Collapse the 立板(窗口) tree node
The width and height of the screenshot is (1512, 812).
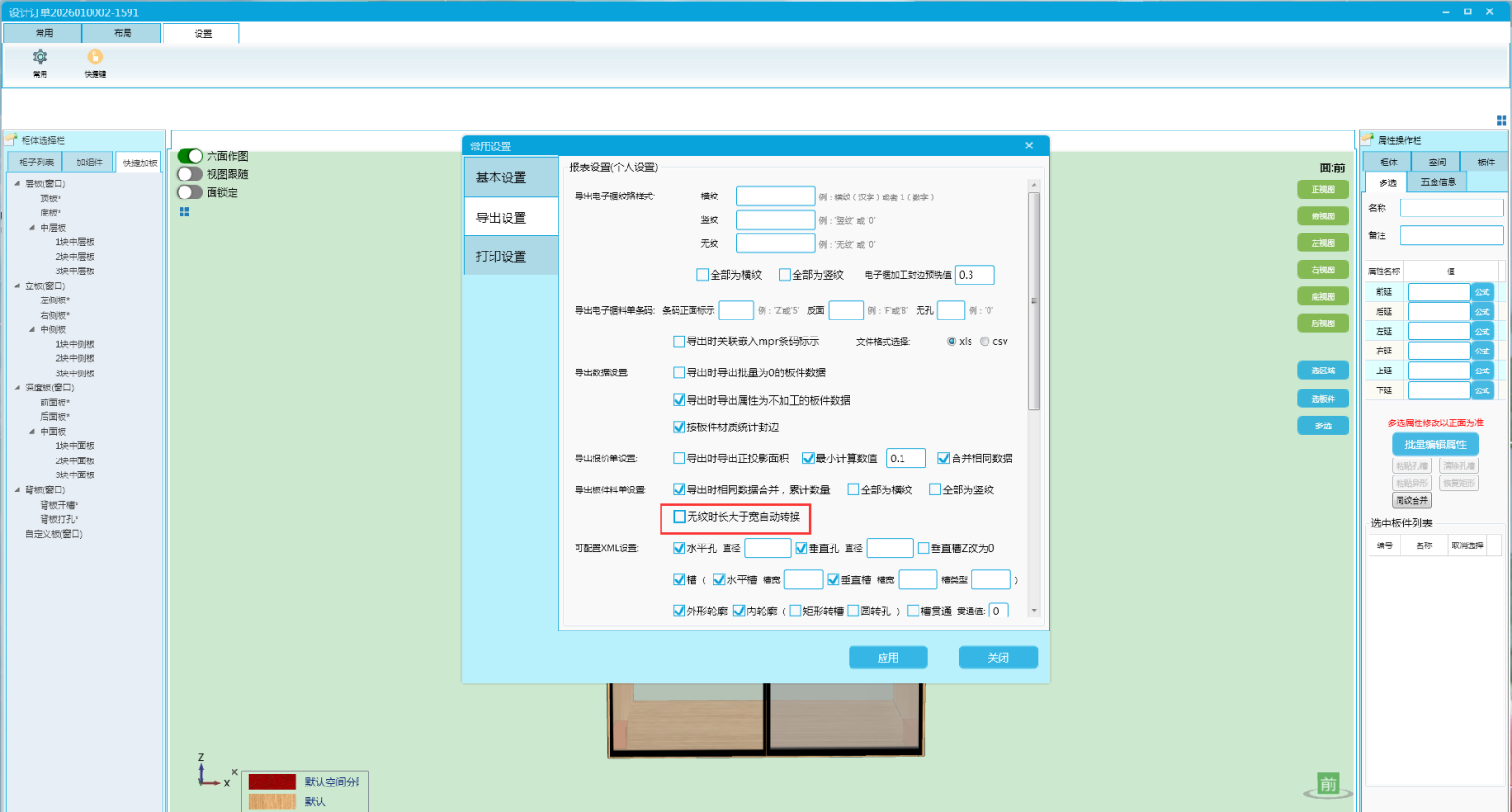[x=17, y=285]
